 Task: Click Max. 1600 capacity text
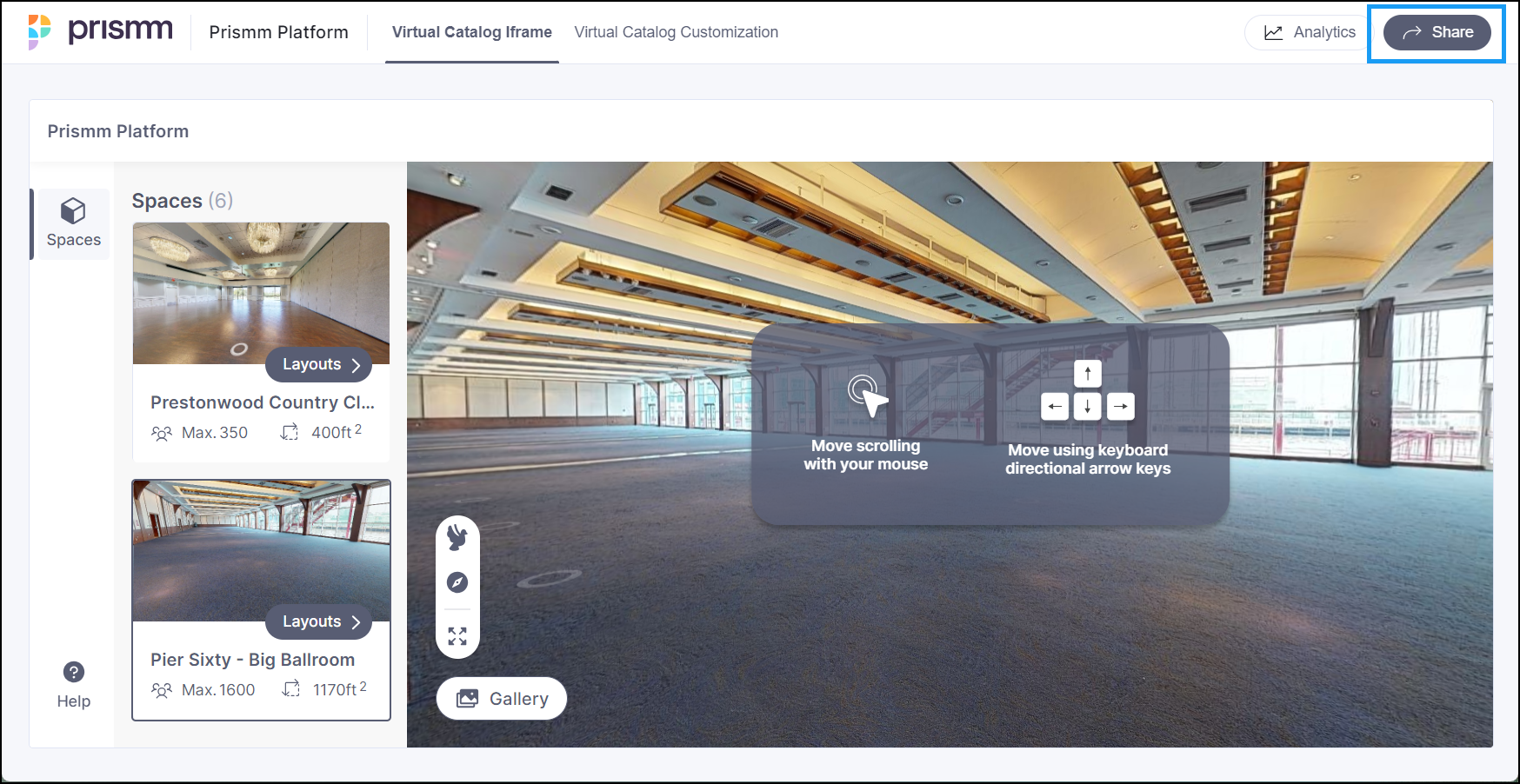218,690
